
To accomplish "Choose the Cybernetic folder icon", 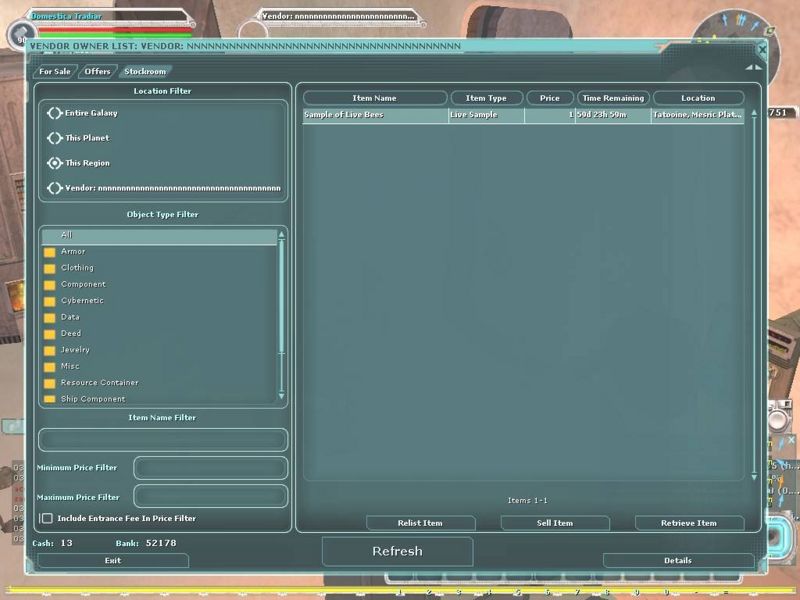I will tap(49, 301).
